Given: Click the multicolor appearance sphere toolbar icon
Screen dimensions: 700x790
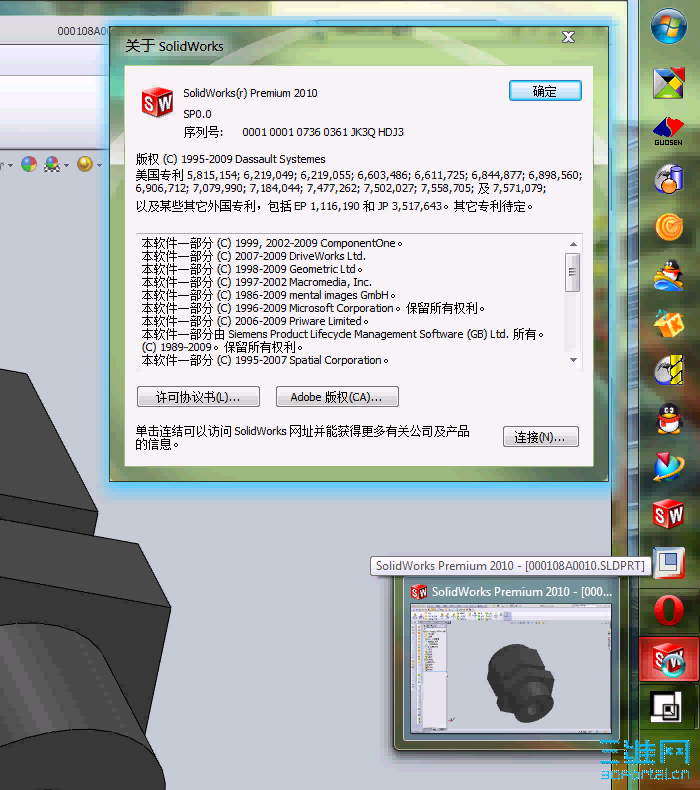Looking at the screenshot, I should [x=29, y=164].
